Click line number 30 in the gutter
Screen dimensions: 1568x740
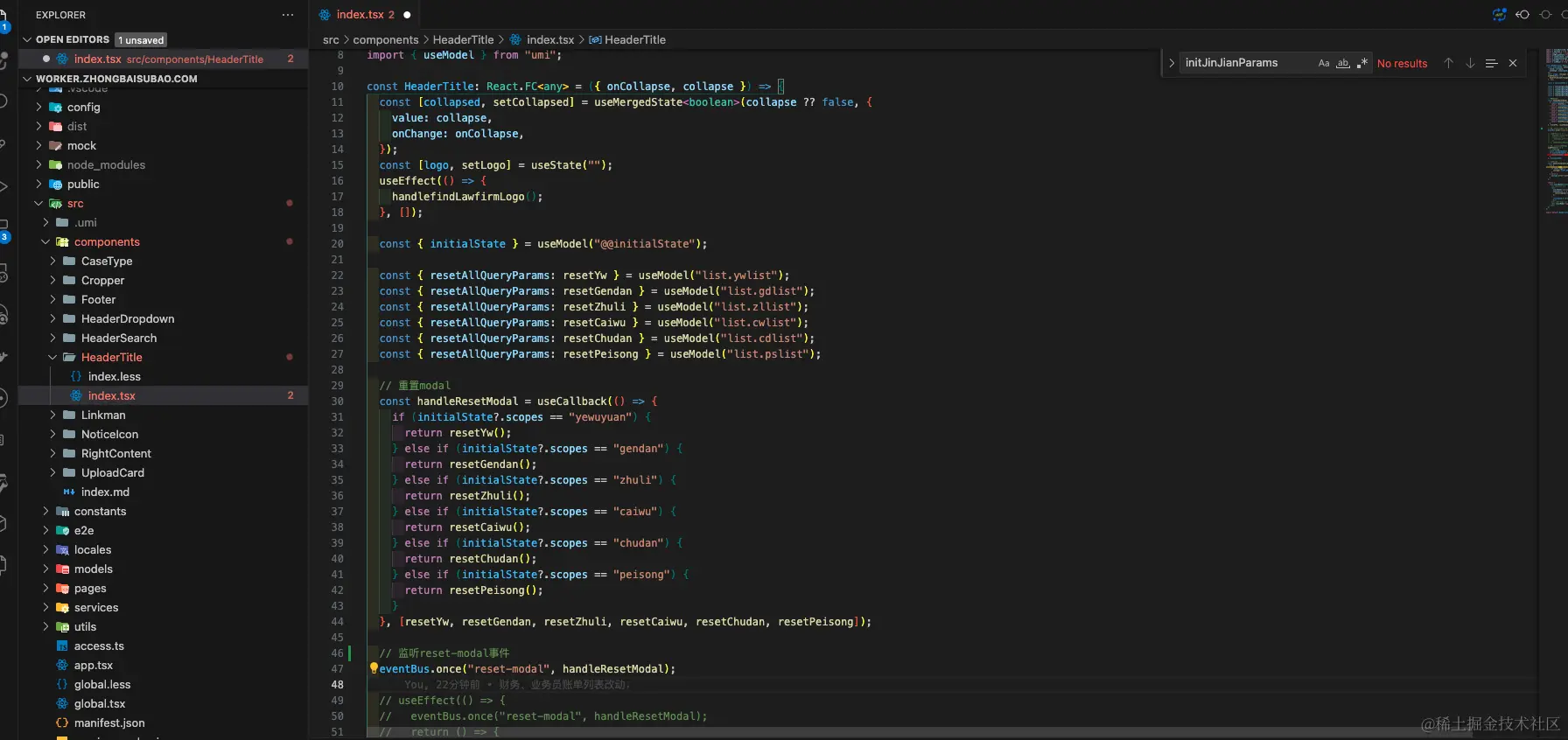point(337,401)
